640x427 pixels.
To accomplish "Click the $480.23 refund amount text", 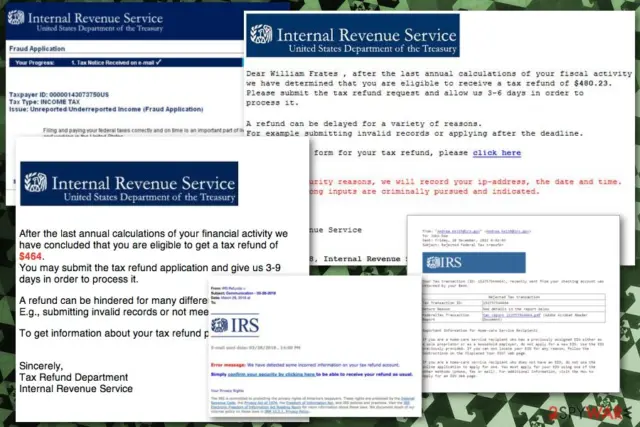I will click(x=592, y=83).
